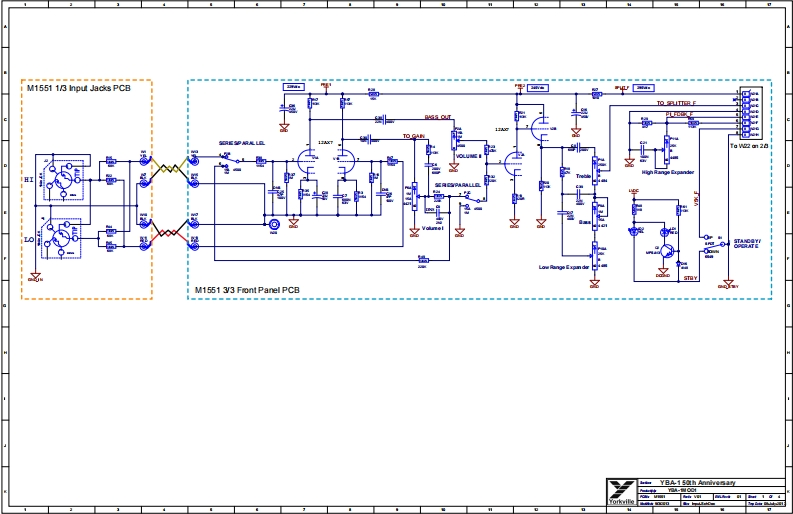The height and width of the screenshot is (514, 793).
Task: Click the Low Range Expander label
Action: click(565, 268)
